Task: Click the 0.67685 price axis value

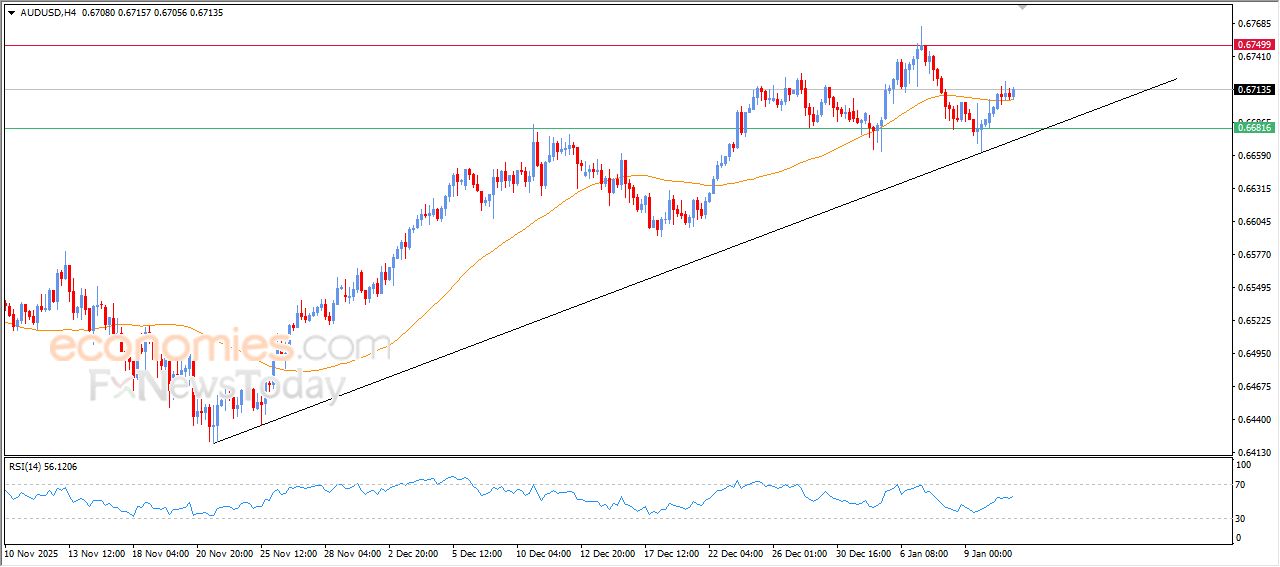Action: coord(1253,23)
